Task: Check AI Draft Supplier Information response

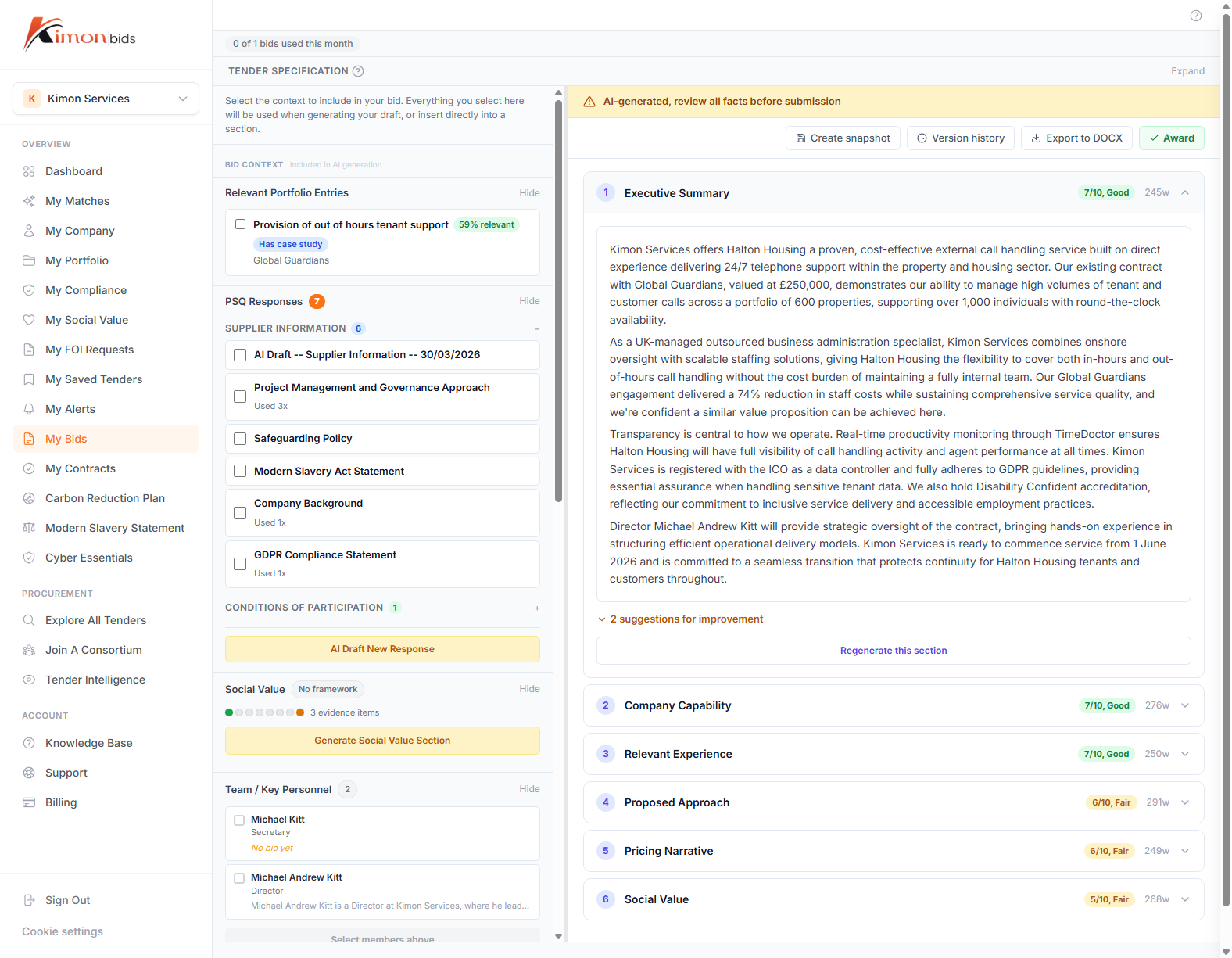Action: tap(240, 355)
